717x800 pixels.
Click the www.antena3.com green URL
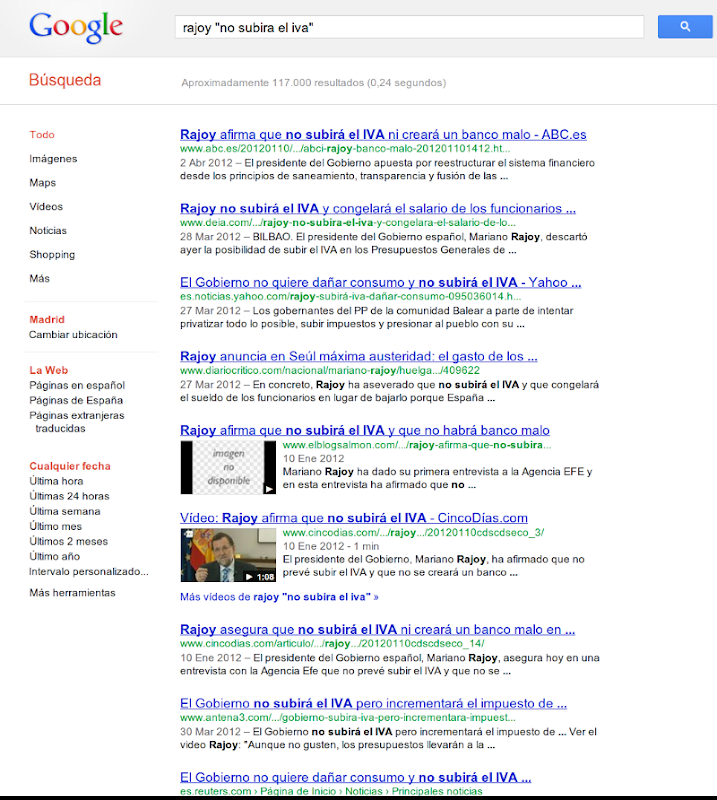(x=348, y=718)
